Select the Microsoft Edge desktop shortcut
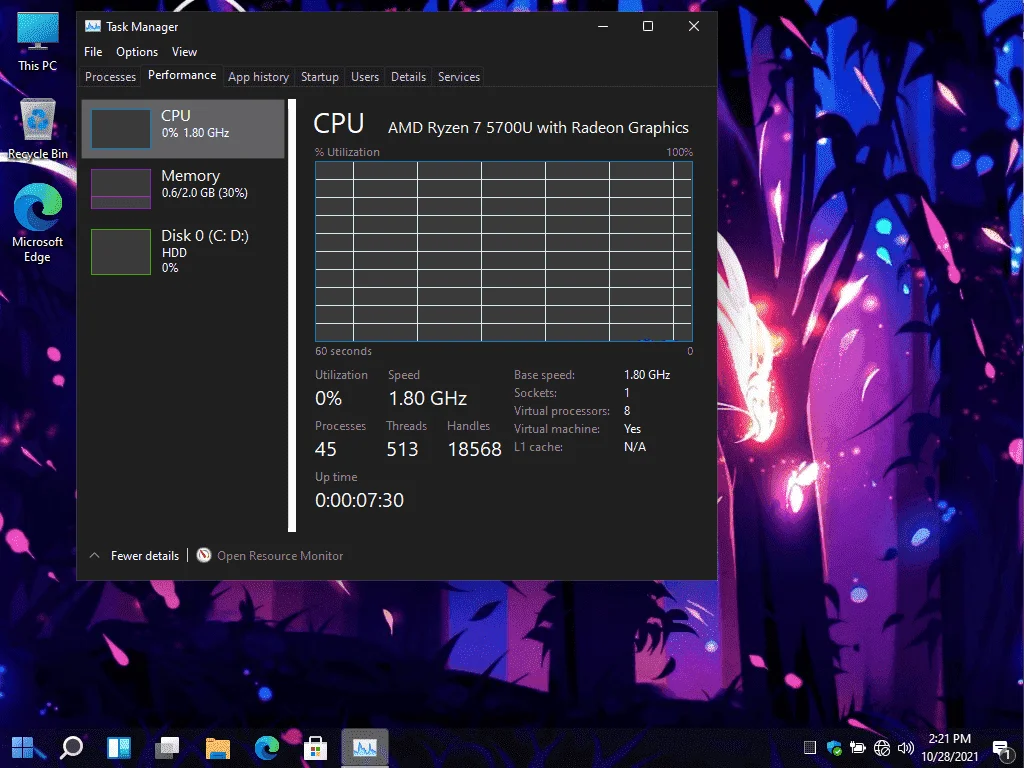The height and width of the screenshot is (768, 1024). 37,223
